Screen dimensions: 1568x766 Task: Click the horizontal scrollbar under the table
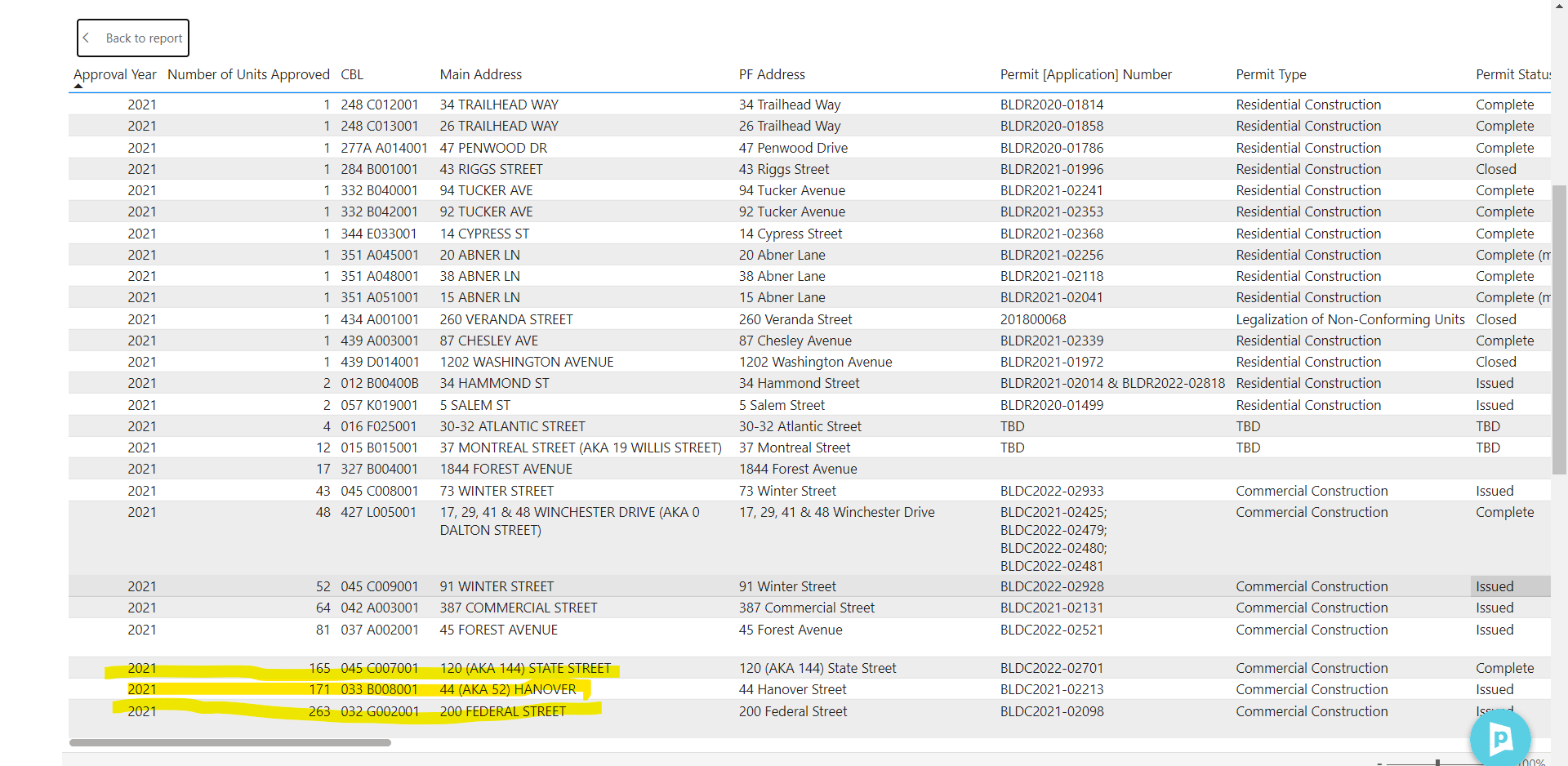pyautogui.click(x=230, y=742)
